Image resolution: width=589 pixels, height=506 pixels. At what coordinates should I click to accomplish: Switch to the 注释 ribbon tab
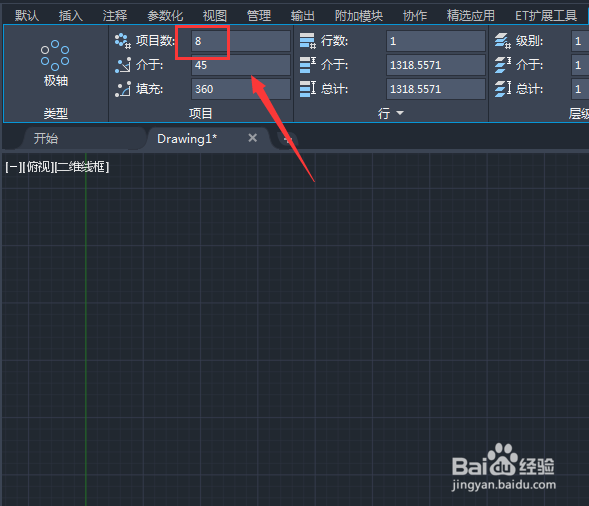pos(115,16)
